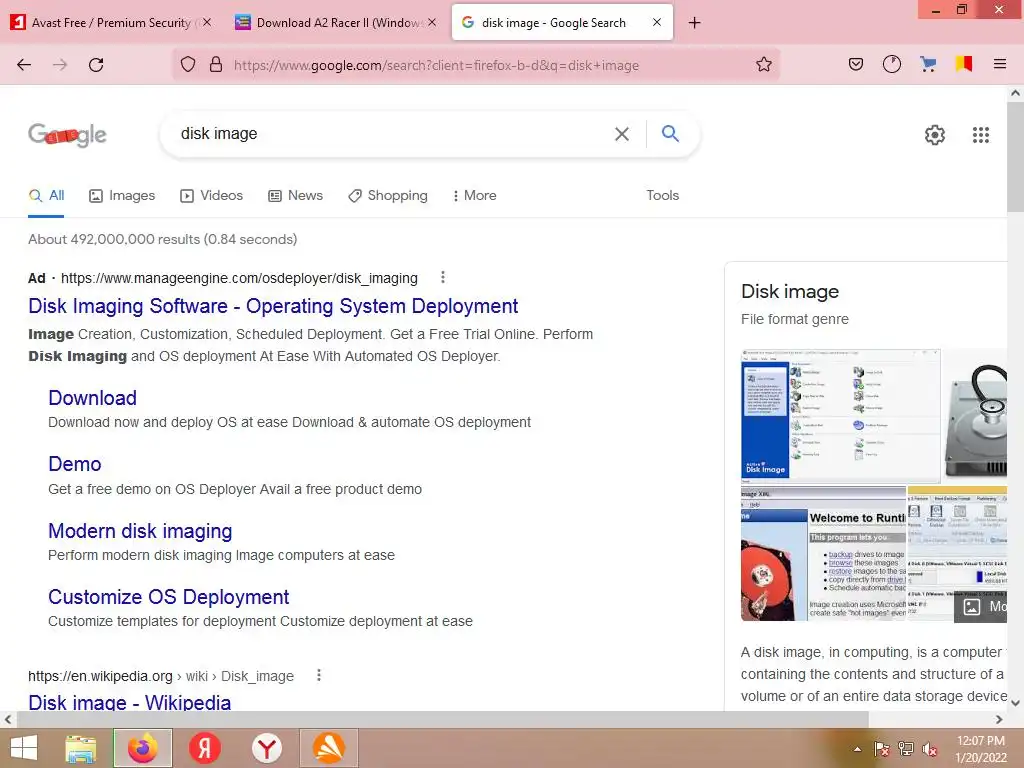The image size is (1024, 768).
Task: Click the blue search magnifier button
Action: tap(670, 133)
